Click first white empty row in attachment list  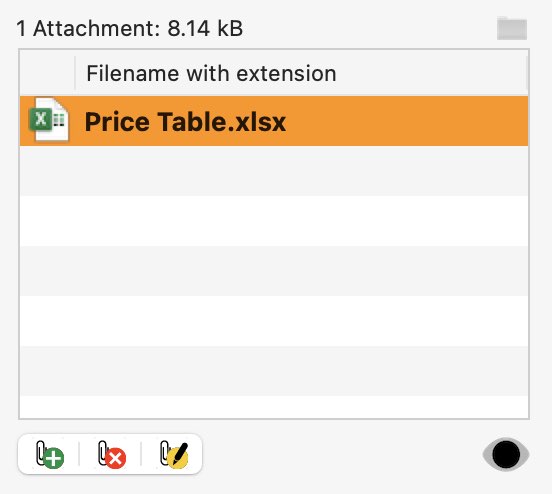click(x=274, y=221)
